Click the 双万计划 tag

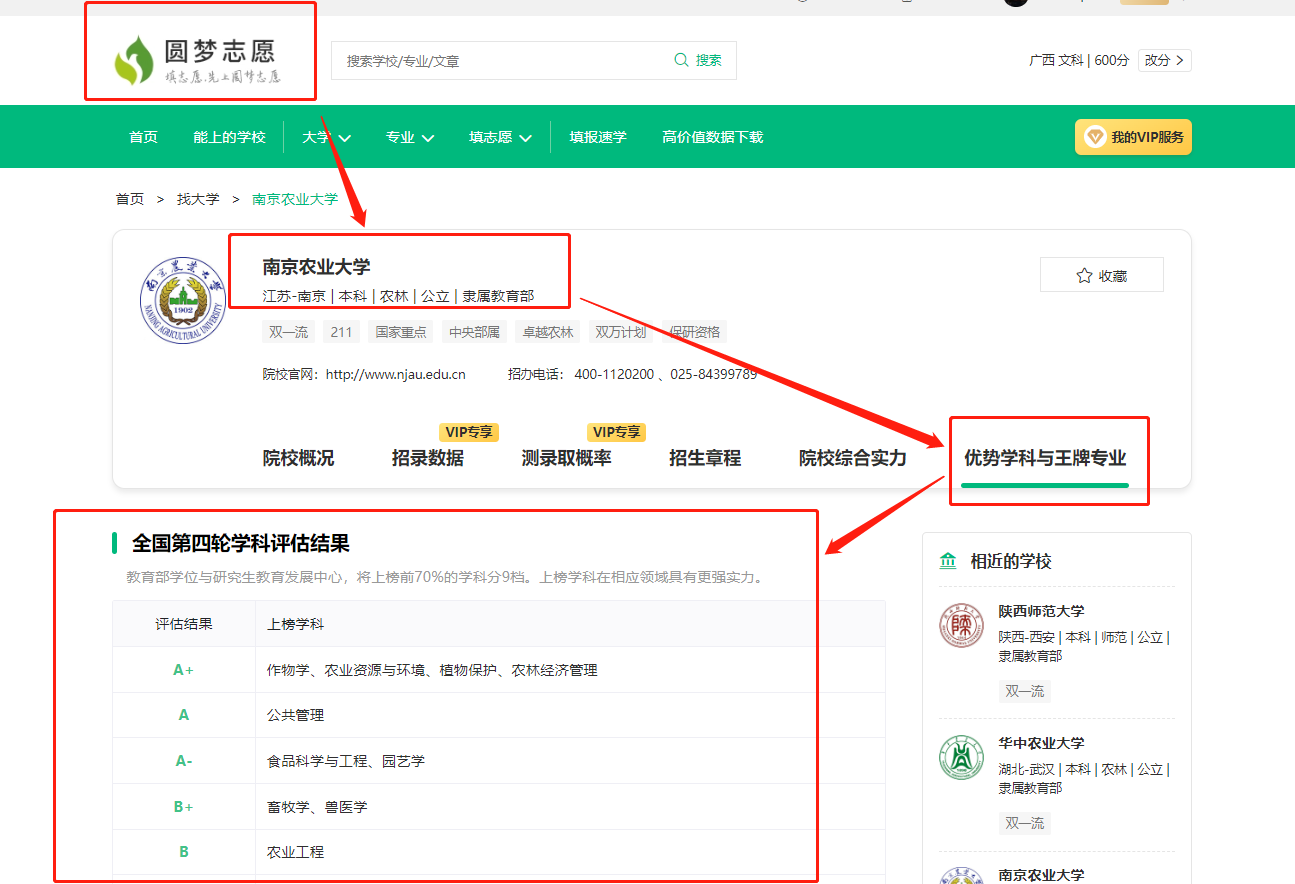pos(621,332)
